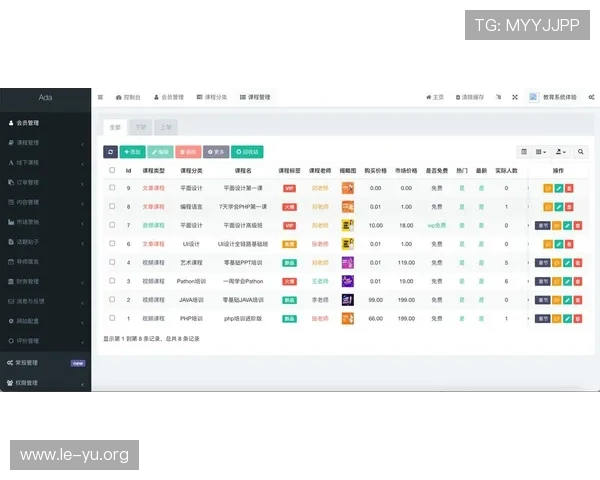This screenshot has height=480, width=600.
Task: Open the columns dropdown in table toolbar
Action: (541, 152)
